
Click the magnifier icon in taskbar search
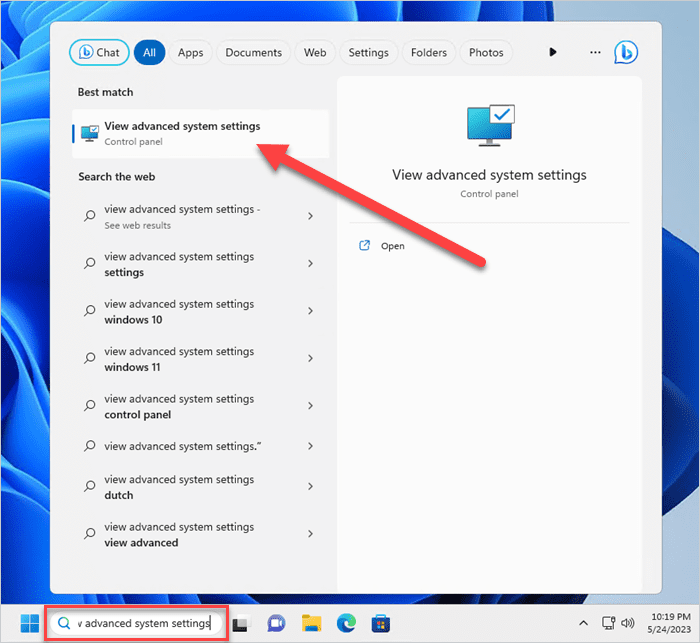point(64,623)
